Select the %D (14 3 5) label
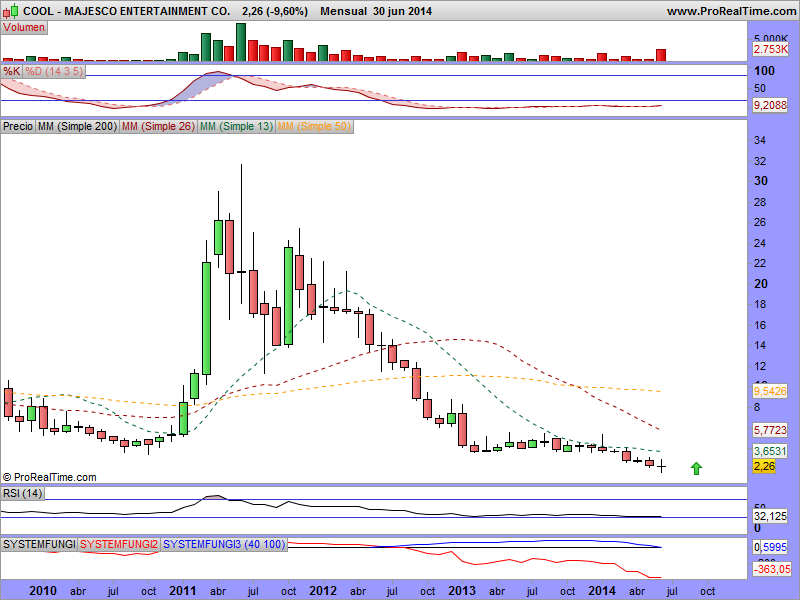 [x=54, y=71]
